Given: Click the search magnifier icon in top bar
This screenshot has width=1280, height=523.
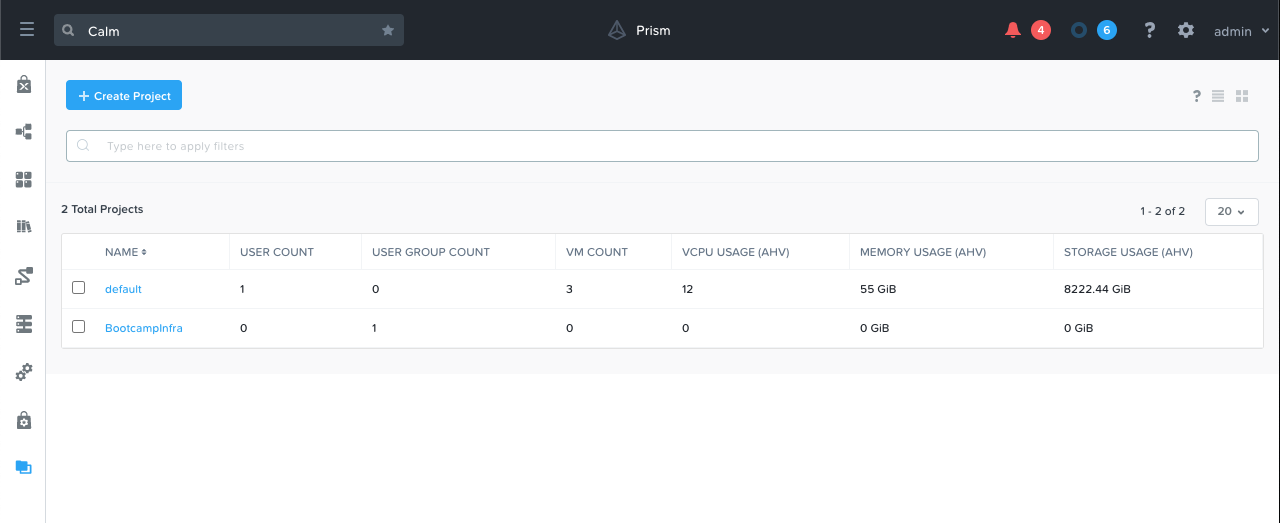Looking at the screenshot, I should click(x=69, y=31).
